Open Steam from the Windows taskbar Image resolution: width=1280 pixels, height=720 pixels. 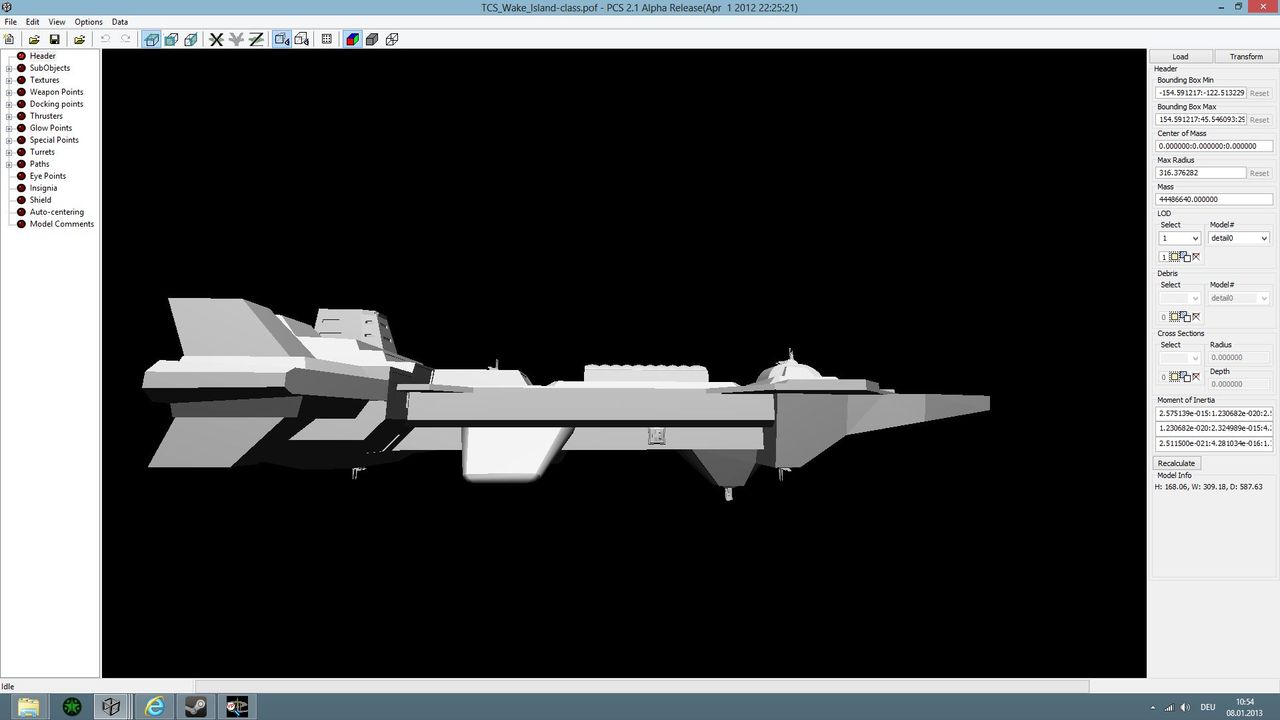(196, 707)
